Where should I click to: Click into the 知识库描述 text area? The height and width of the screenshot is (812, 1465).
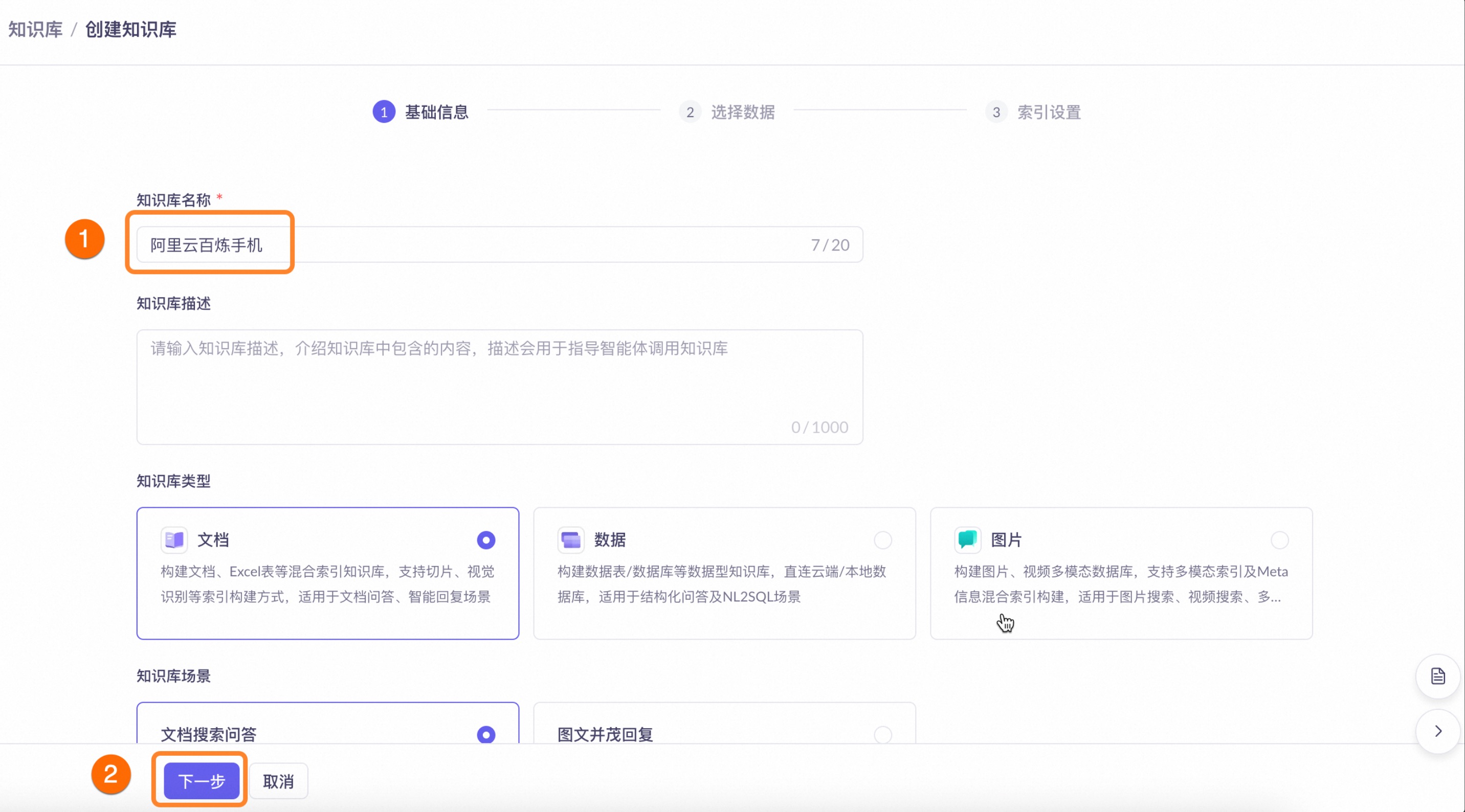pos(499,387)
